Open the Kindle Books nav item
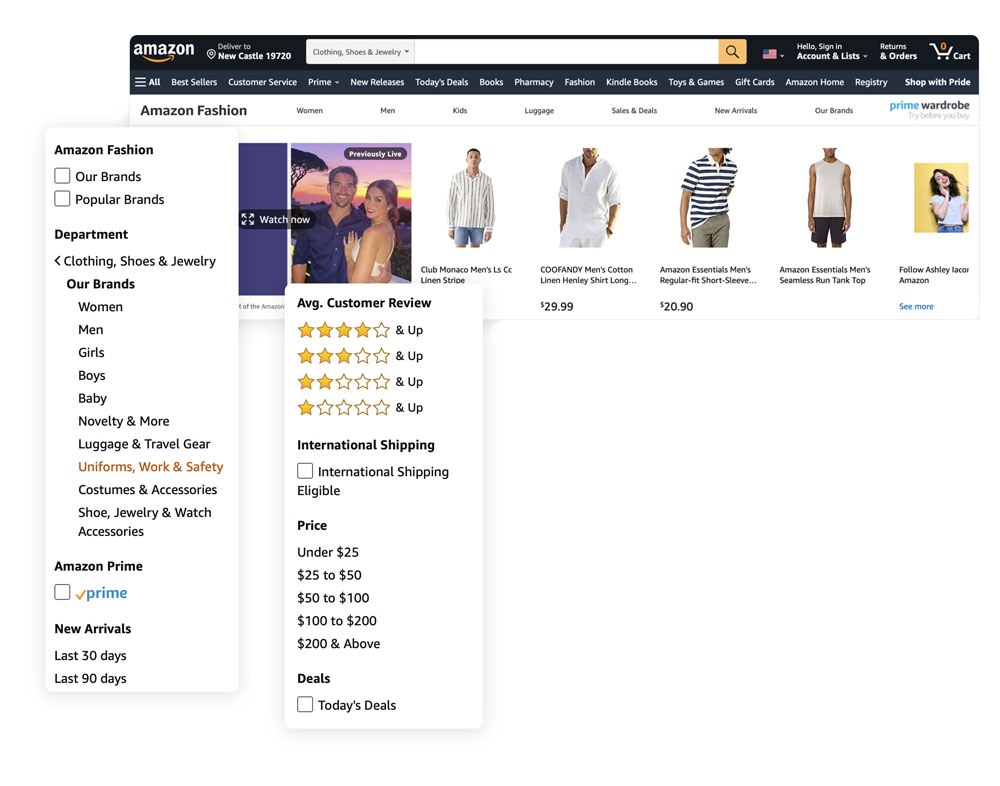Viewport: 1000px width, 786px height. point(631,82)
